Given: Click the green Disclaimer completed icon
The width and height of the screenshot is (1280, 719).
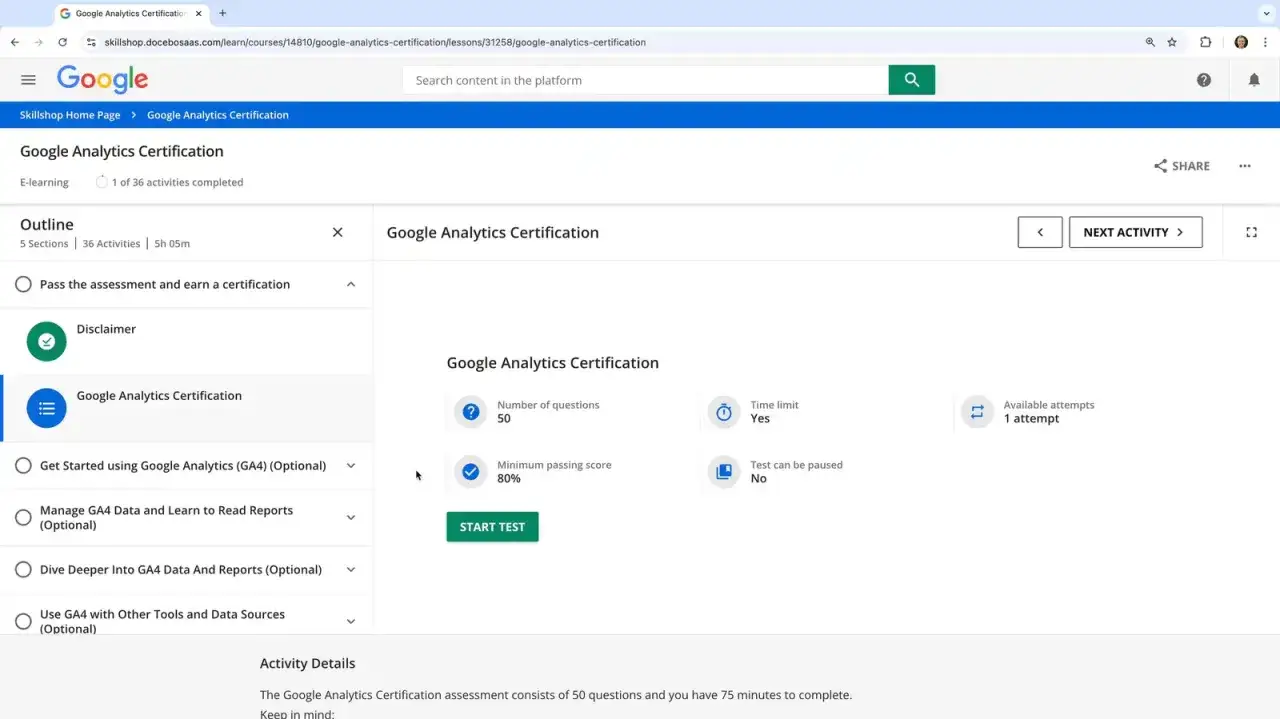Looking at the screenshot, I should click(x=46, y=341).
